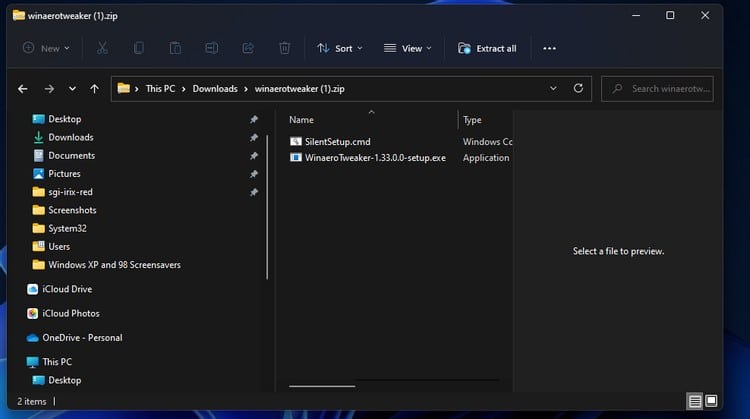Click the navigation pane vertical scrollbar
750x419 pixels.
pyautogui.click(x=267, y=207)
